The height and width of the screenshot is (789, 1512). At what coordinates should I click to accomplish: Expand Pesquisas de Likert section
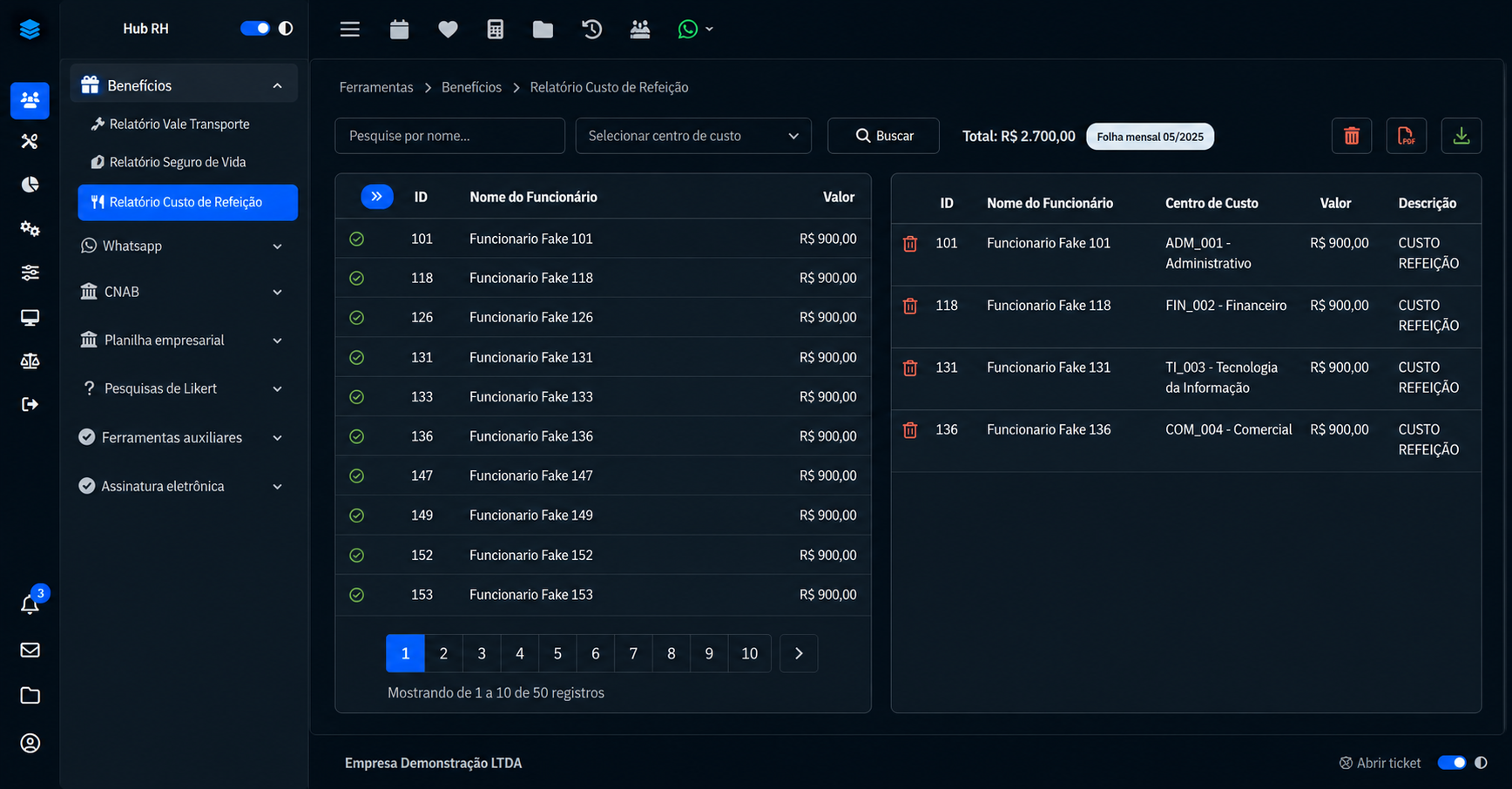coord(184,388)
